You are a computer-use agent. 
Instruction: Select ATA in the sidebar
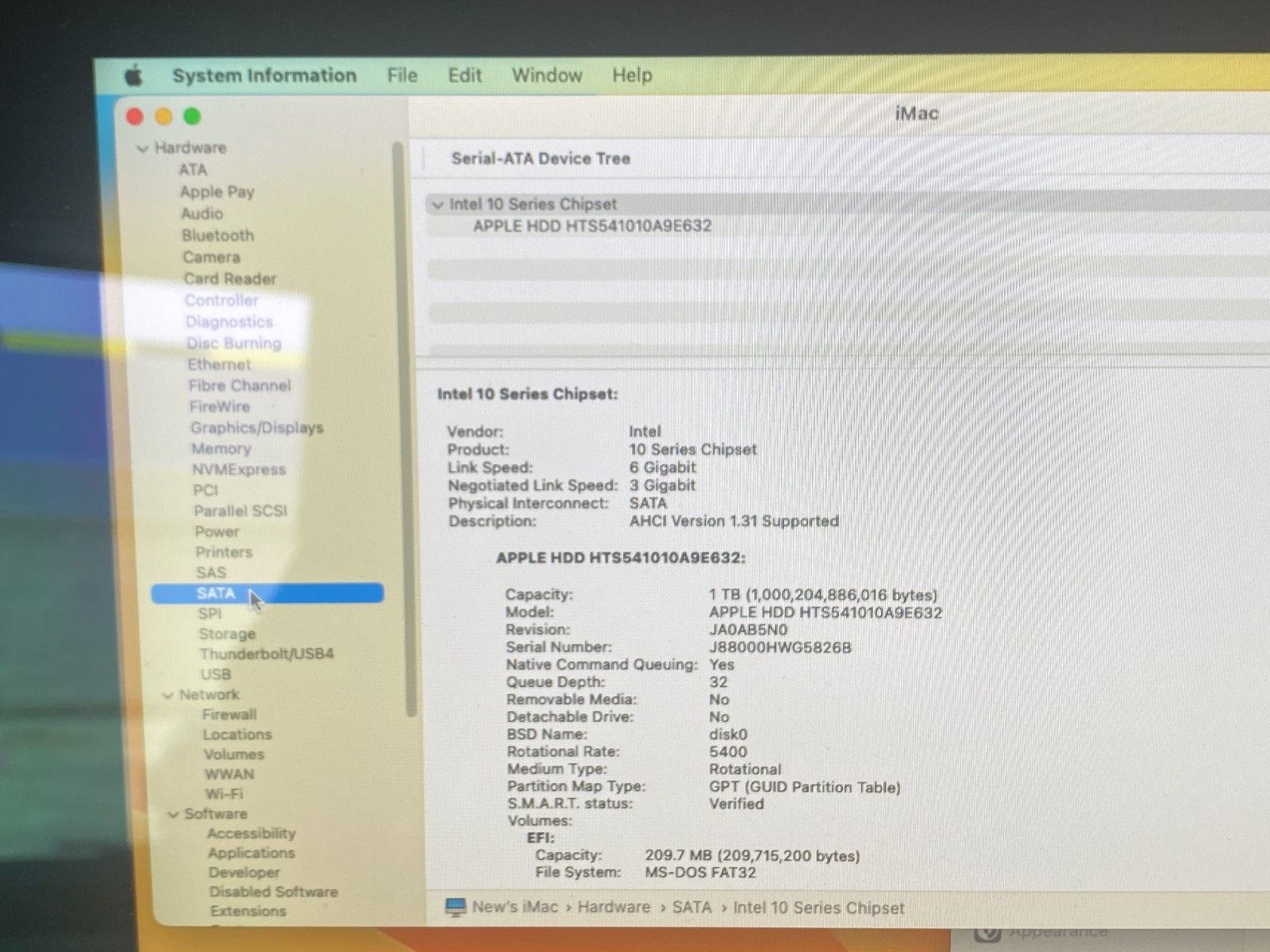point(193,170)
